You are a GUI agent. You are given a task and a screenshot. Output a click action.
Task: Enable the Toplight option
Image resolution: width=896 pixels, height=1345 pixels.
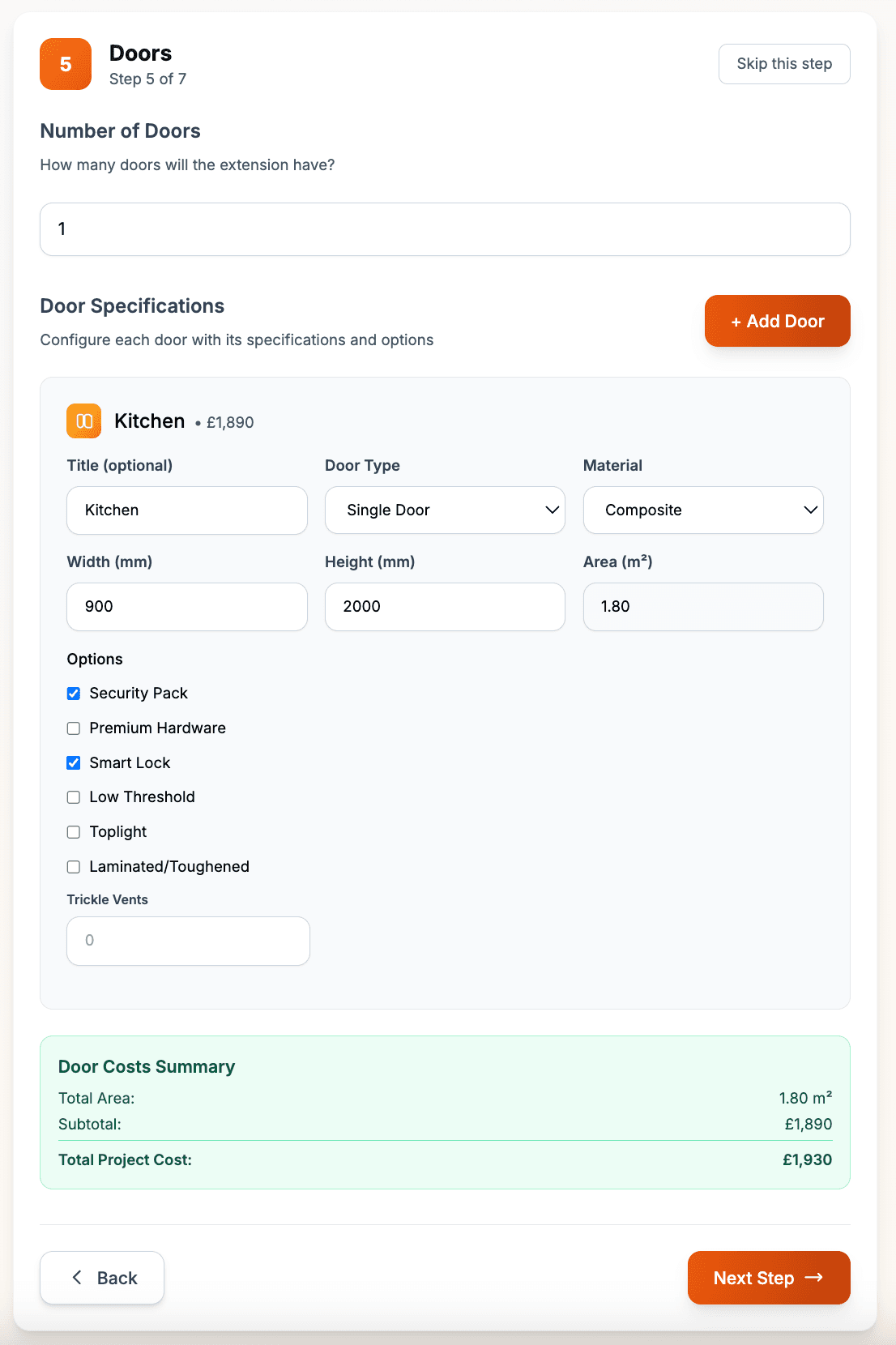(74, 832)
